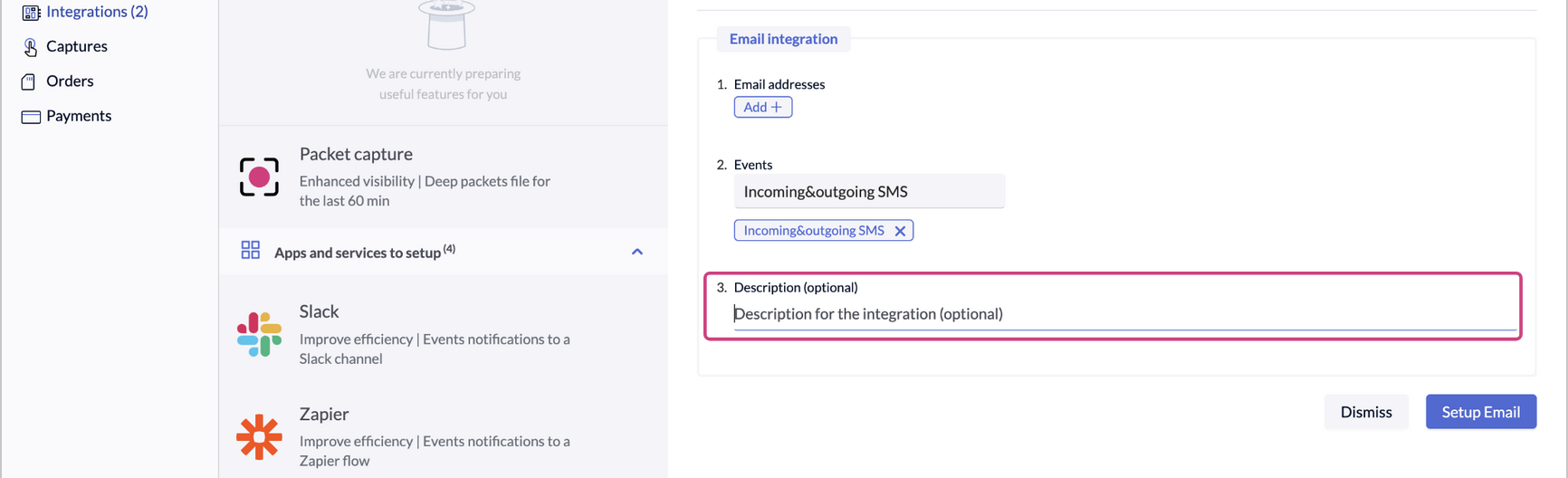This screenshot has width=1568, height=478.
Task: Select the Packet capture record icon
Action: click(x=259, y=177)
